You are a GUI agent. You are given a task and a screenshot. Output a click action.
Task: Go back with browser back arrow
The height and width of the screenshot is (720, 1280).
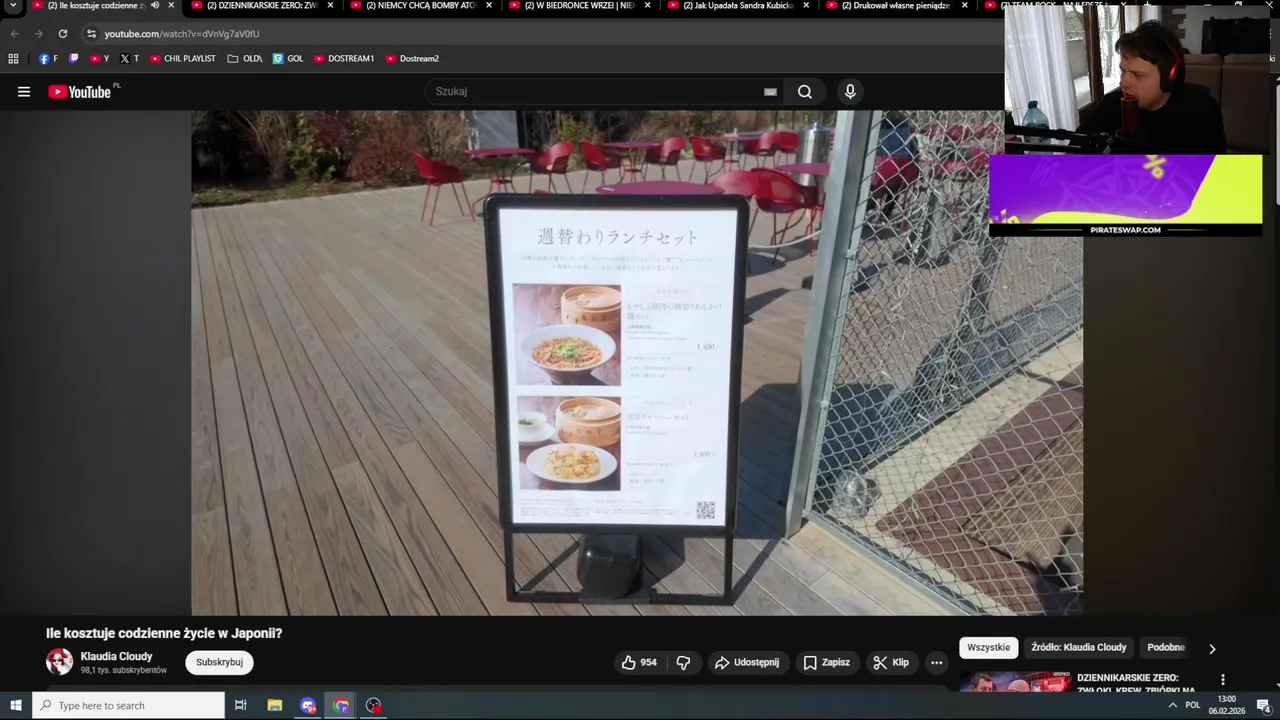[x=14, y=33]
